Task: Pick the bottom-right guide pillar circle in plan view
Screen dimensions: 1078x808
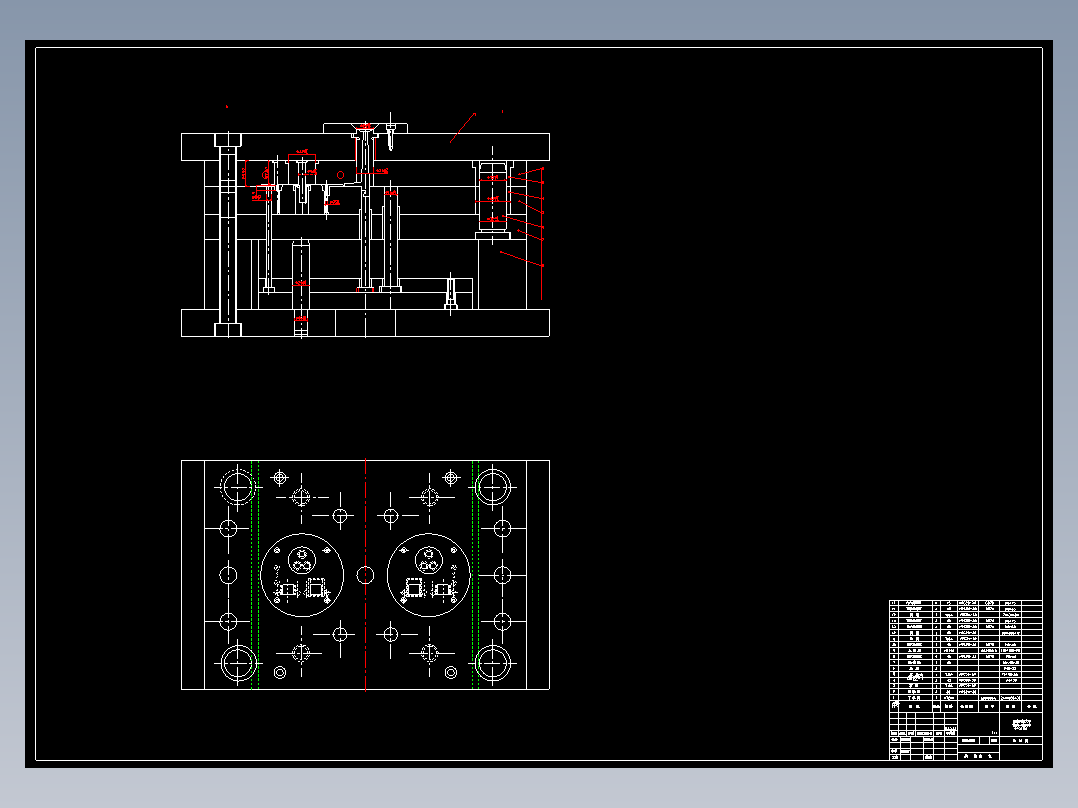Action: pyautogui.click(x=493, y=664)
